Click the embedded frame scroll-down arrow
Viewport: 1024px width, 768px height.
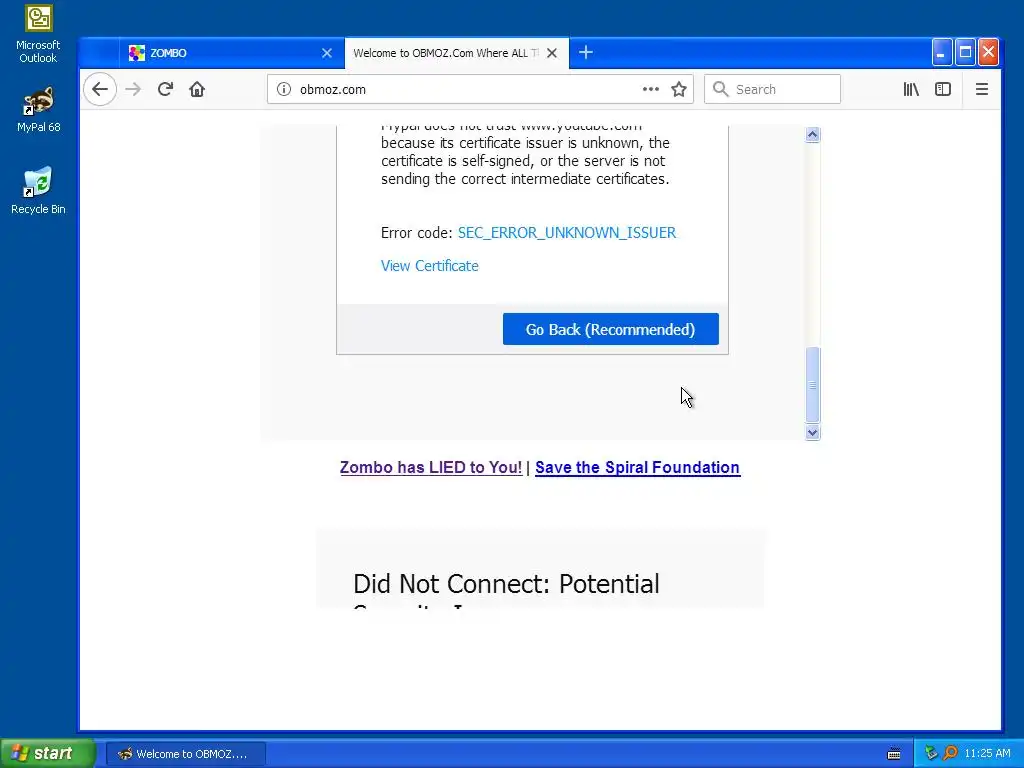(812, 432)
